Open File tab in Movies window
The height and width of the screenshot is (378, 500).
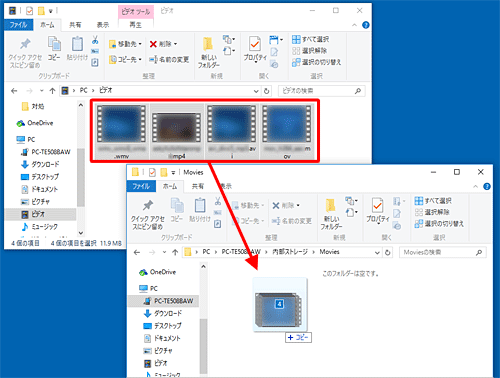[141, 186]
